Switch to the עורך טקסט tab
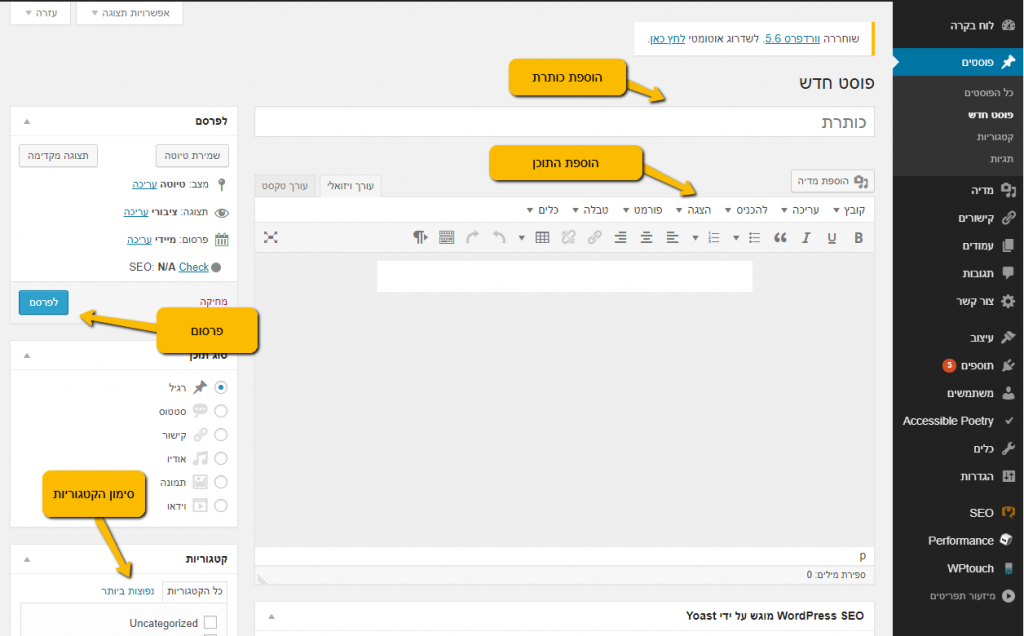Screen dimensions: 1024x636 point(286,186)
